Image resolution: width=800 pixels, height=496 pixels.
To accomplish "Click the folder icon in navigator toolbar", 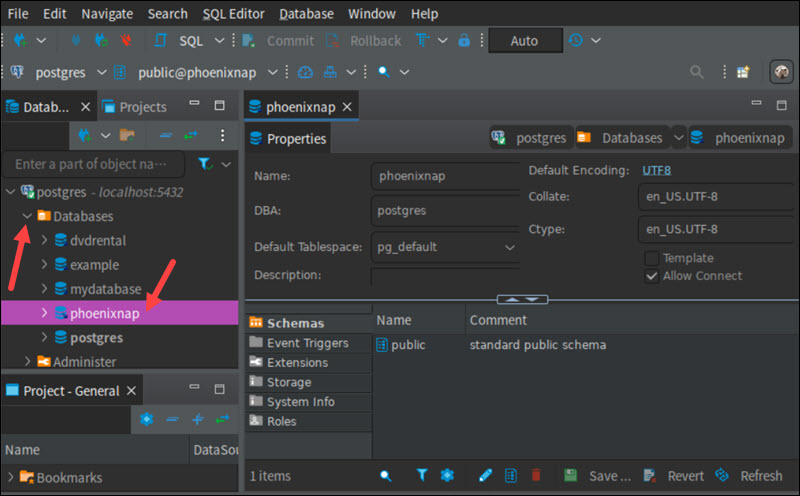I will coord(127,135).
